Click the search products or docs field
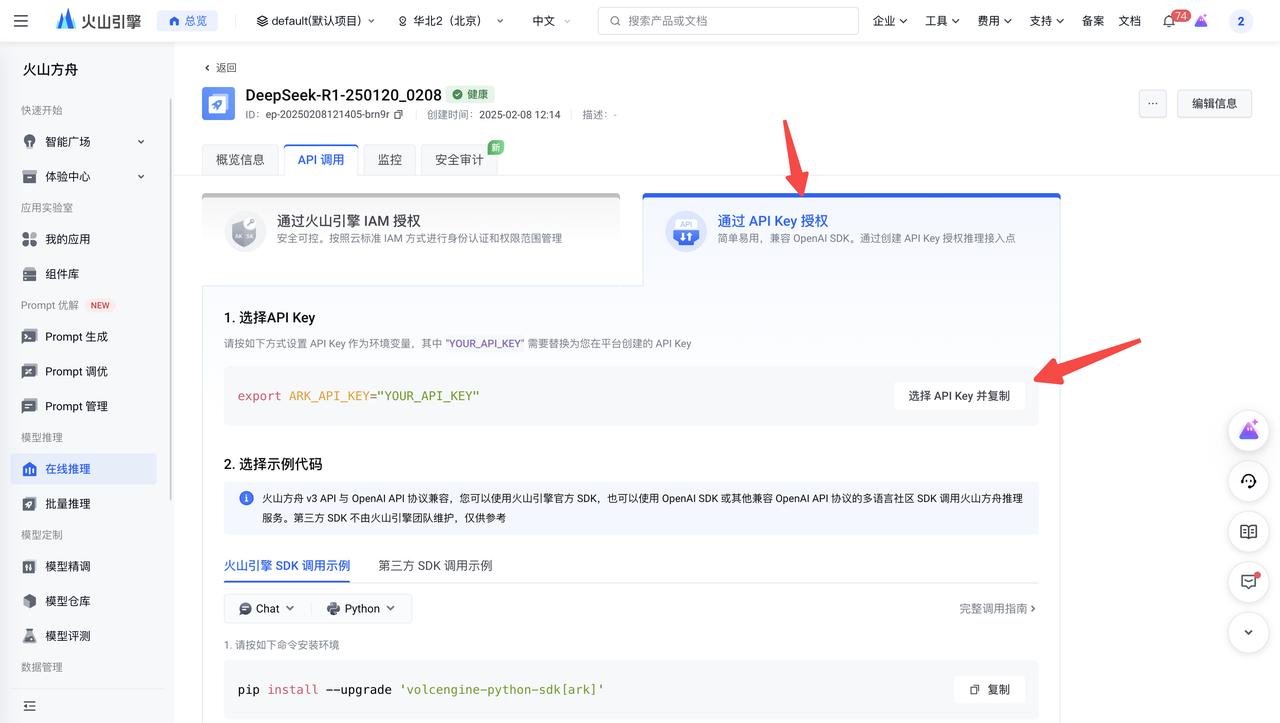This screenshot has width=1280, height=723. tap(728, 21)
